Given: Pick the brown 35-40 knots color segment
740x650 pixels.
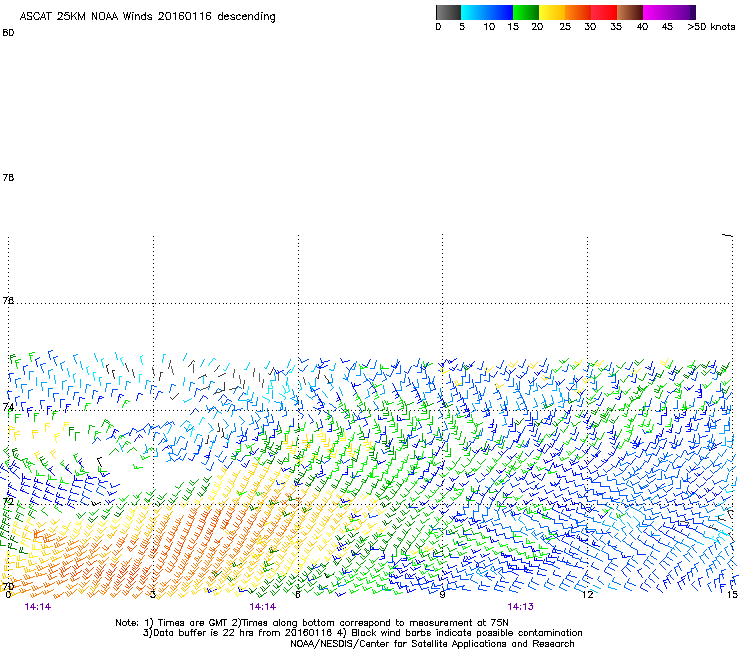Looking at the screenshot, I should (630, 12).
